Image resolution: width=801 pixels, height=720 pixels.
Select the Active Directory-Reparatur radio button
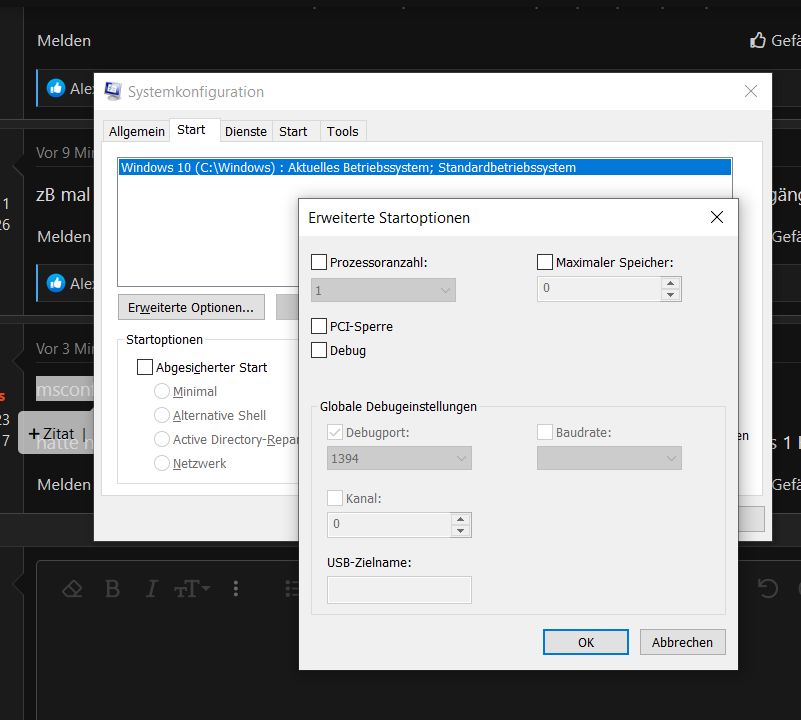[x=161, y=439]
